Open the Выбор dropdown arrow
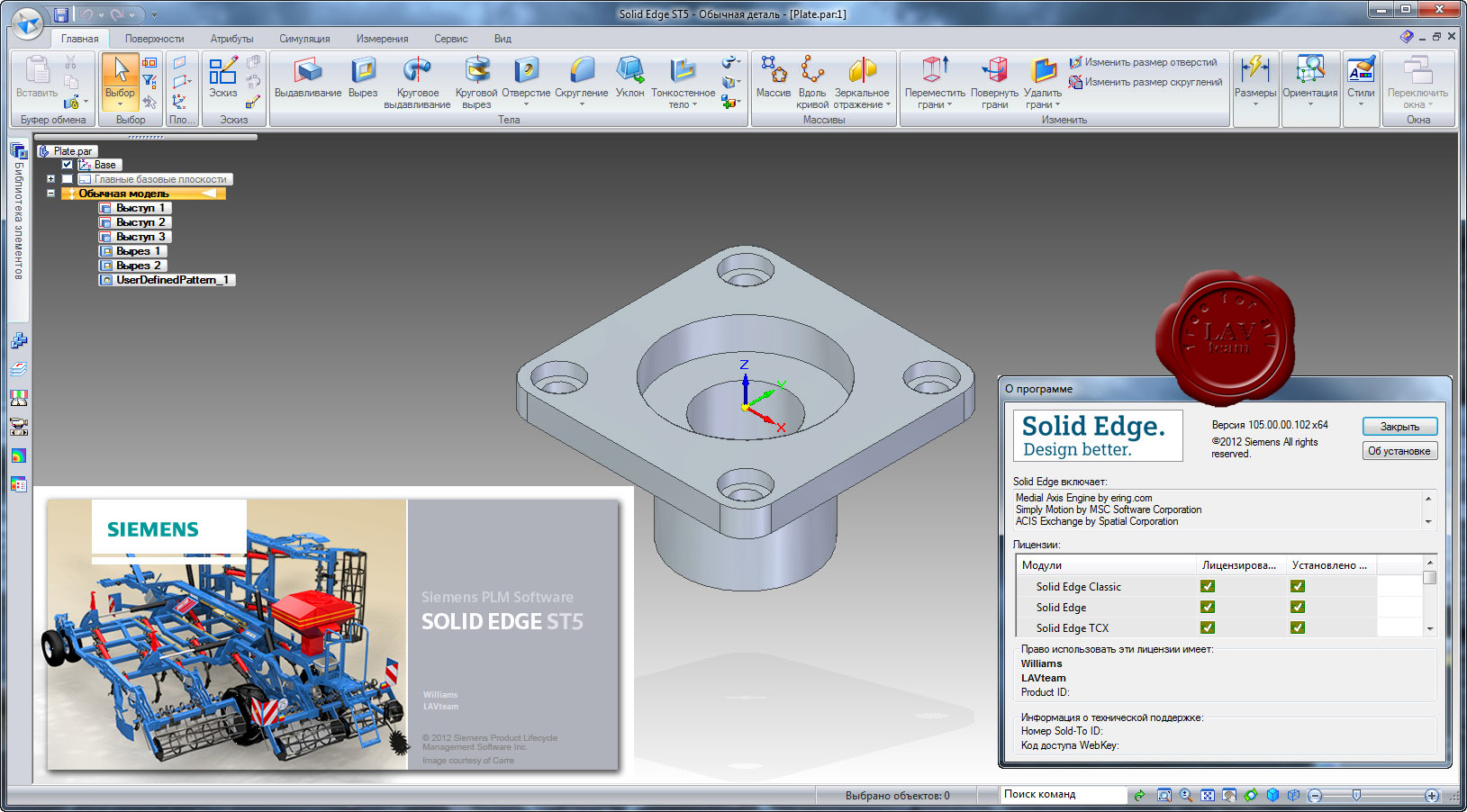 pos(120,103)
